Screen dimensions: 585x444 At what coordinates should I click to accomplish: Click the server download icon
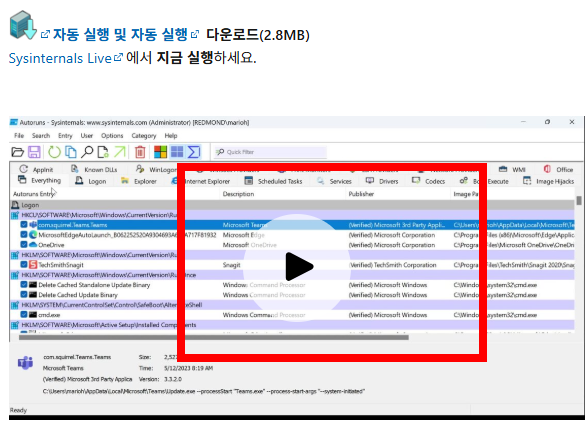pyautogui.click(x=22, y=25)
